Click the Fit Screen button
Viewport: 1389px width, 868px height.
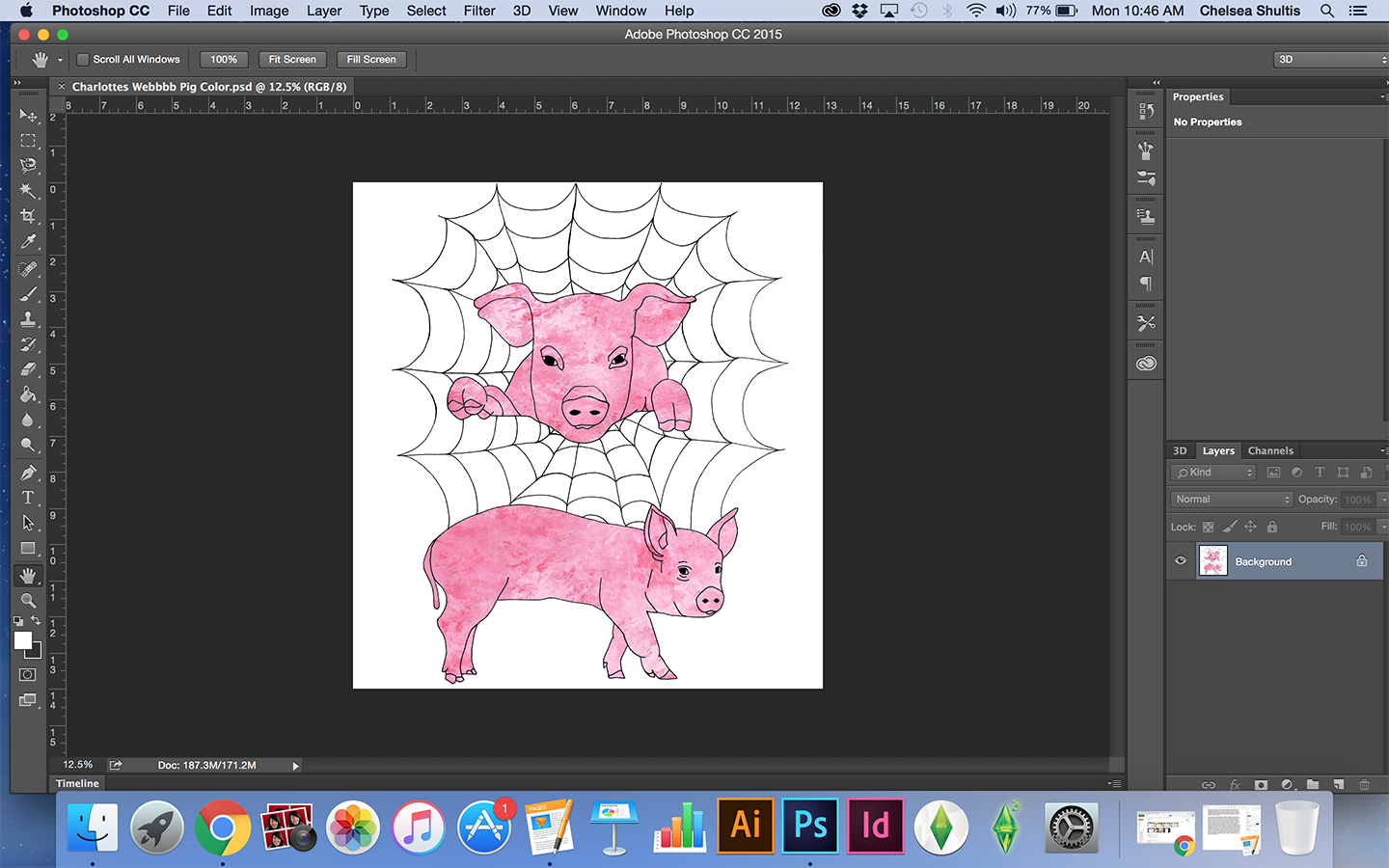pos(291,60)
